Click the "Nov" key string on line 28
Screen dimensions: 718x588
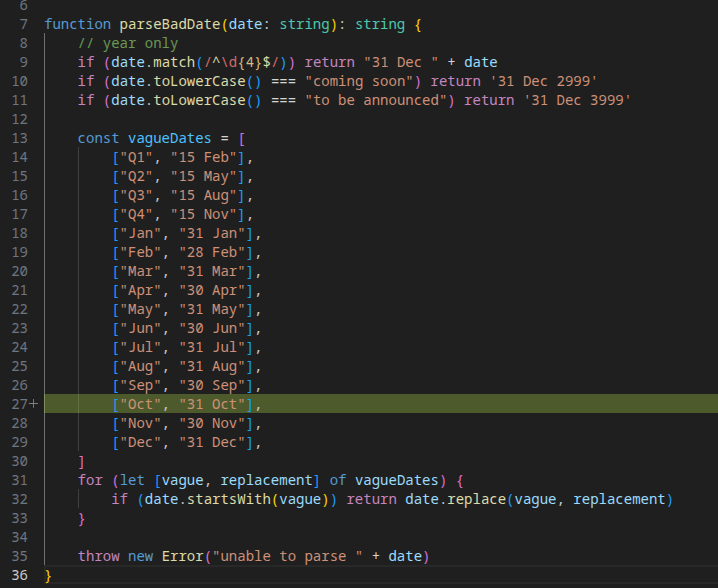140,424
